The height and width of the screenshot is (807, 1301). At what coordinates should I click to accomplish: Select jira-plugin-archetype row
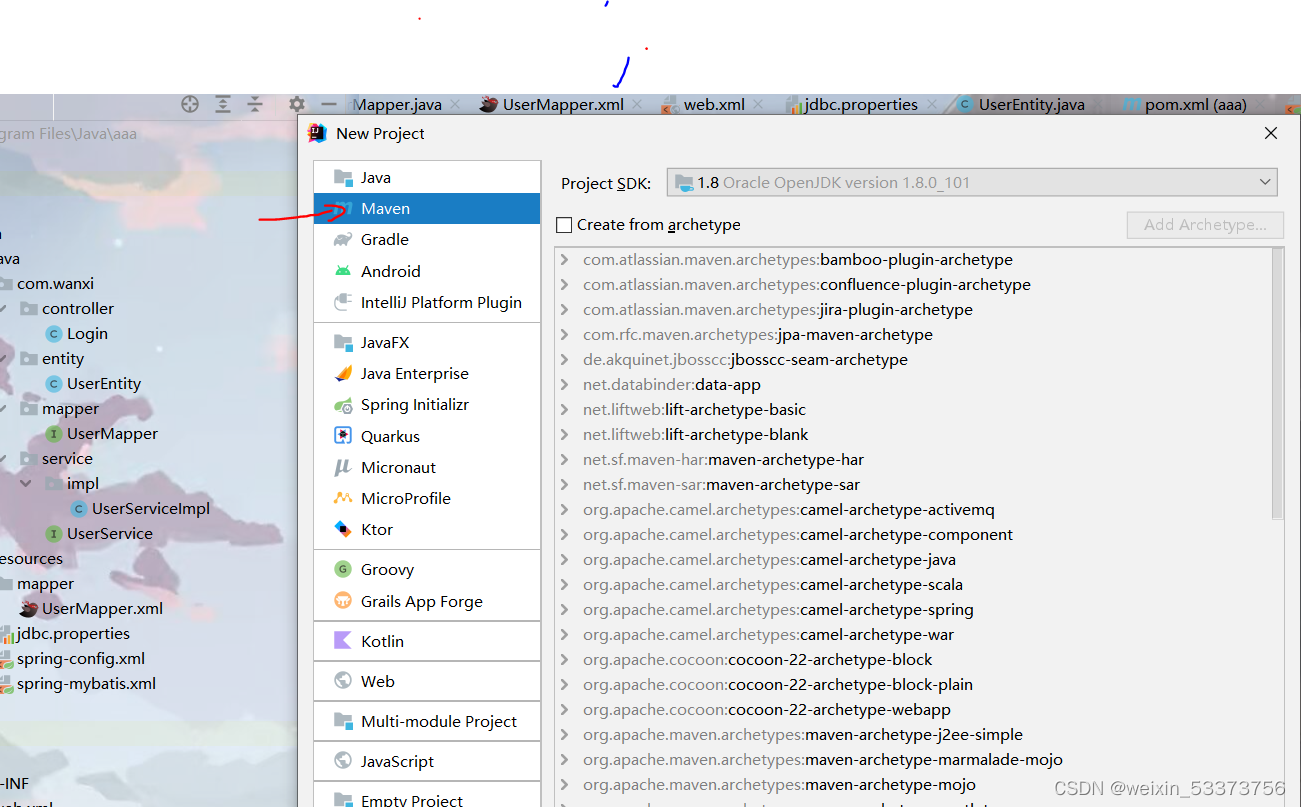point(914,310)
